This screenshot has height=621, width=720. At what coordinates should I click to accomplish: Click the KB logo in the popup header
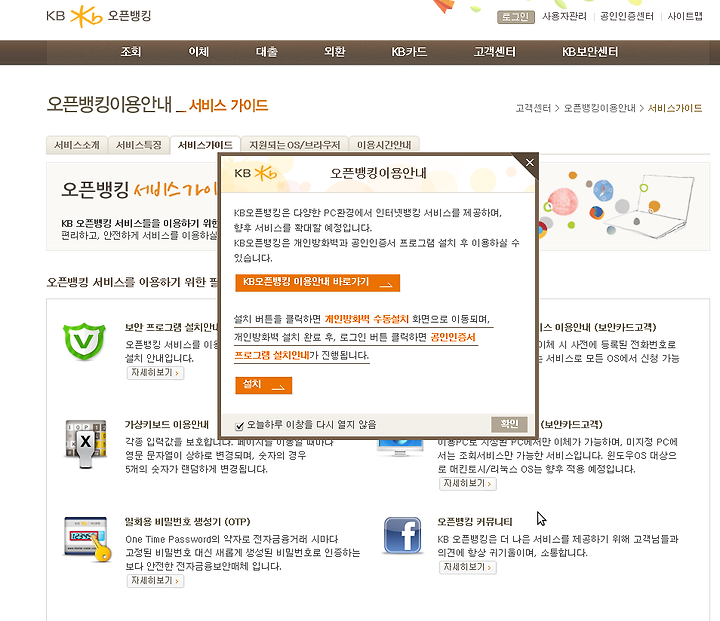[x=255, y=173]
